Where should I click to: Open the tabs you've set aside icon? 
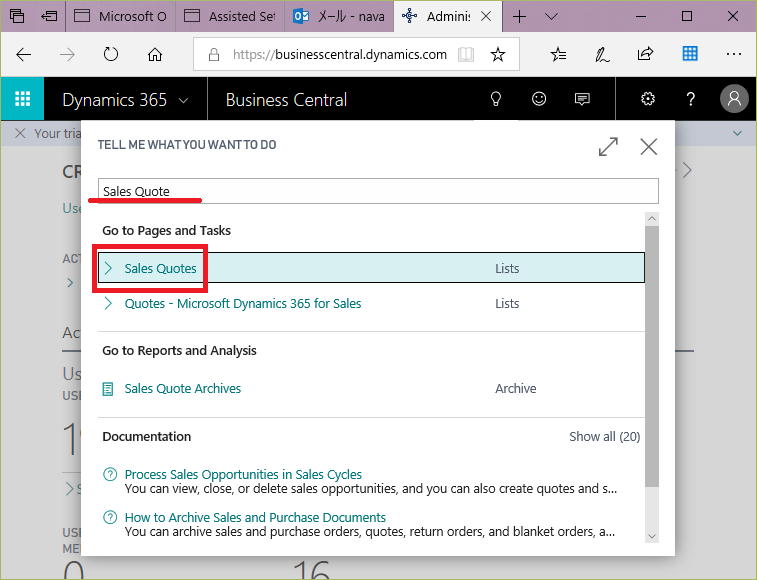tap(17, 16)
